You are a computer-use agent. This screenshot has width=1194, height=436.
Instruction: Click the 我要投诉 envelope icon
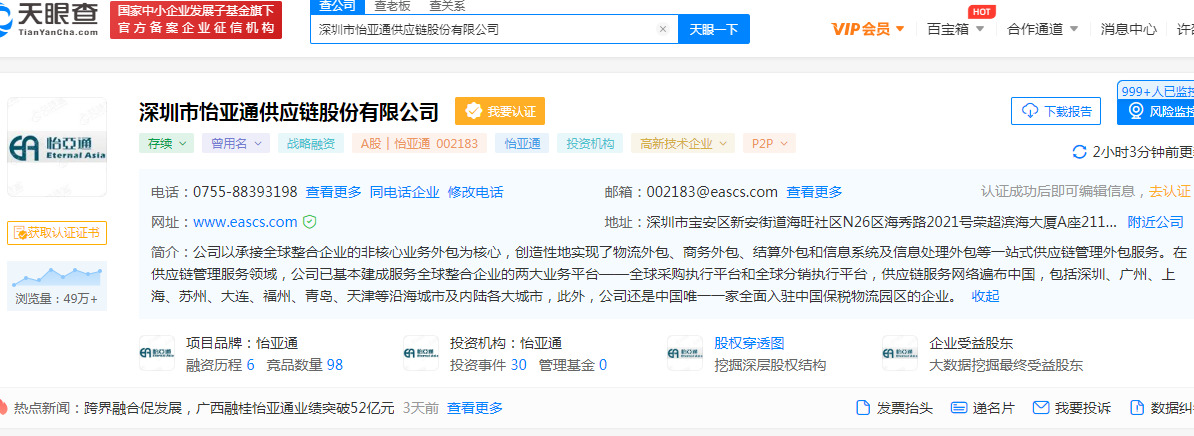pos(1040,408)
